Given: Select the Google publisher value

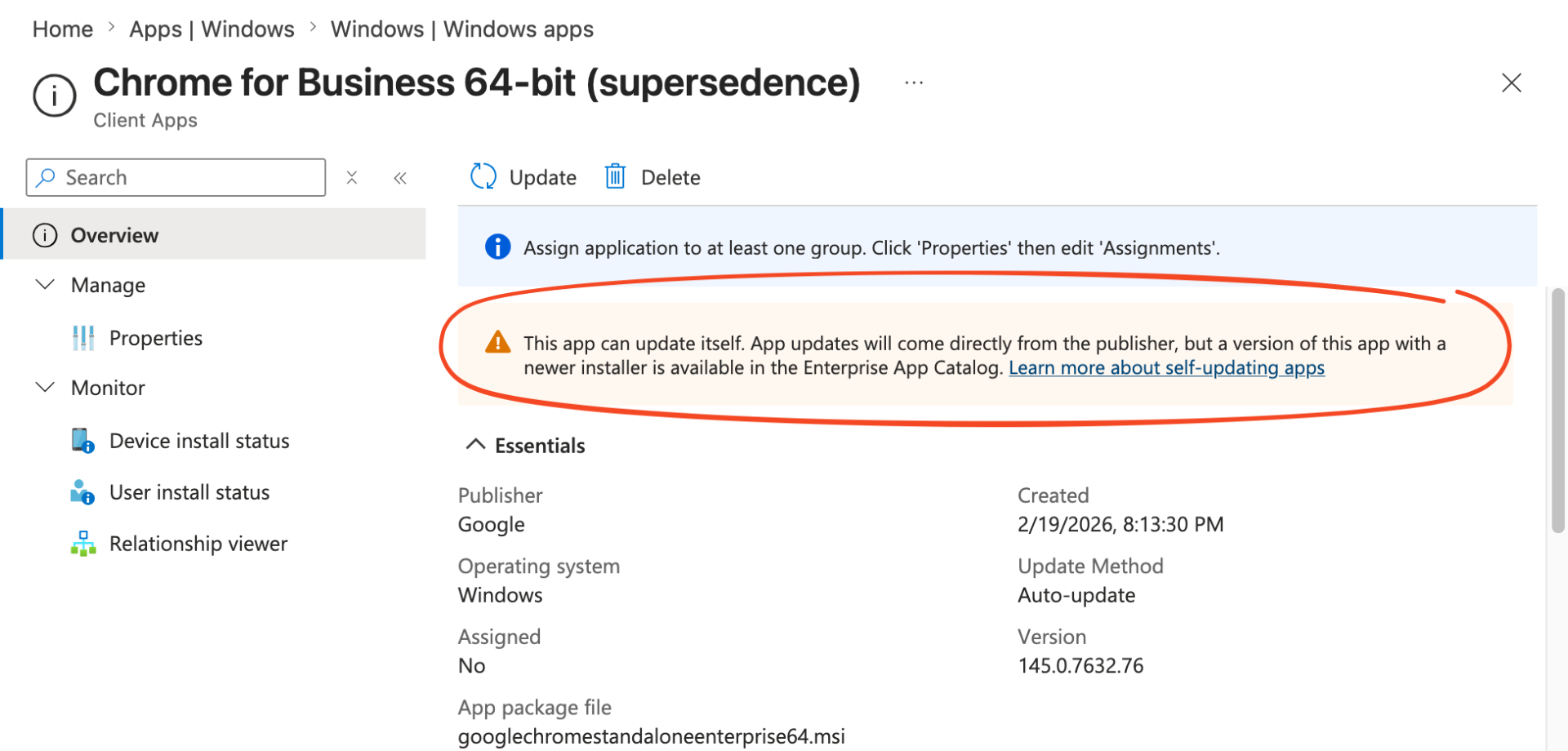Looking at the screenshot, I should (492, 524).
